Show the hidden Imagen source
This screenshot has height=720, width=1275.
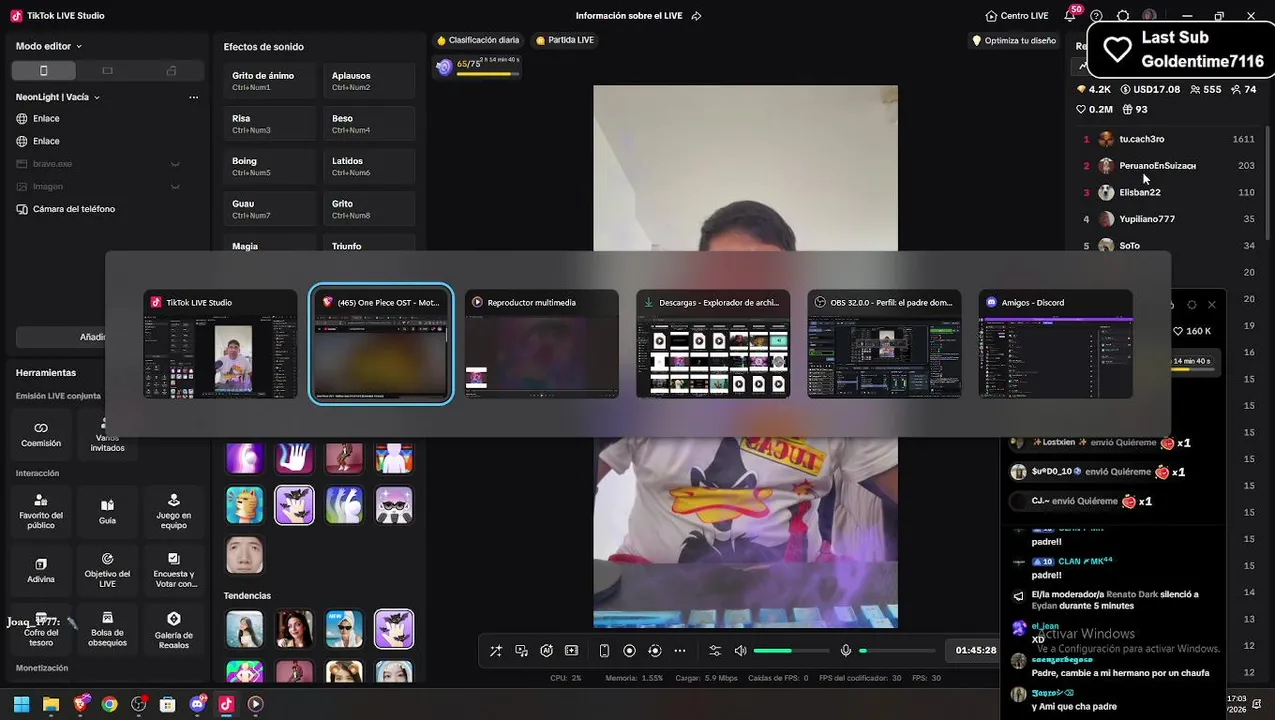pyautogui.click(x=175, y=186)
